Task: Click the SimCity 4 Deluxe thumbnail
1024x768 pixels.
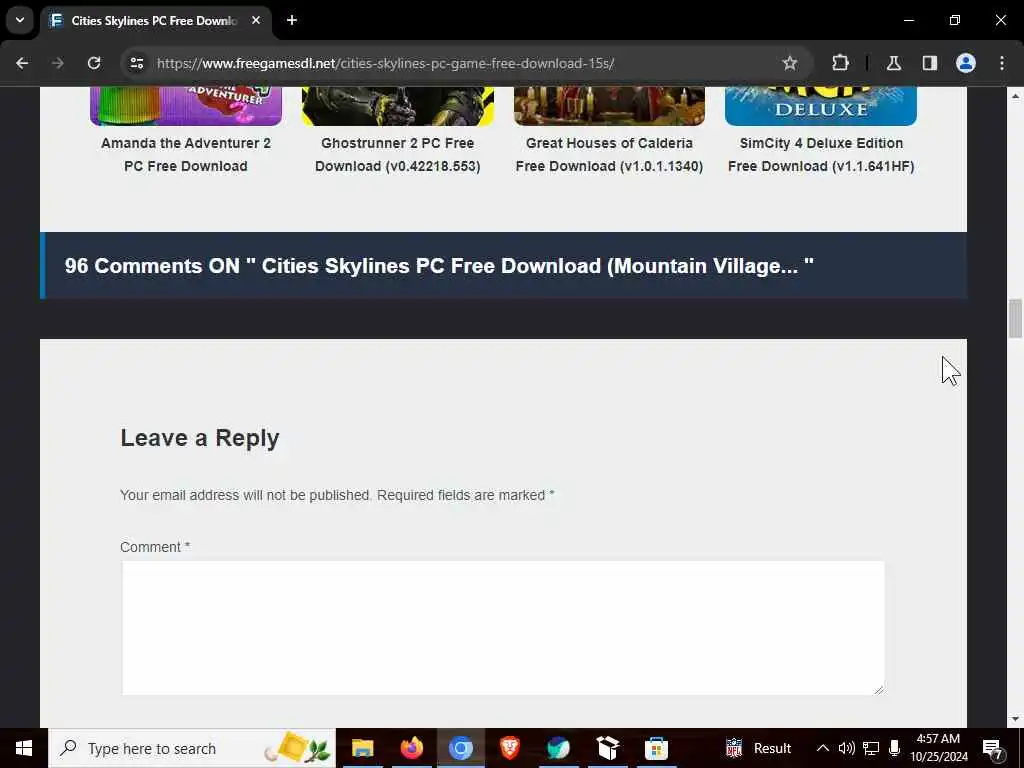Action: tap(821, 106)
